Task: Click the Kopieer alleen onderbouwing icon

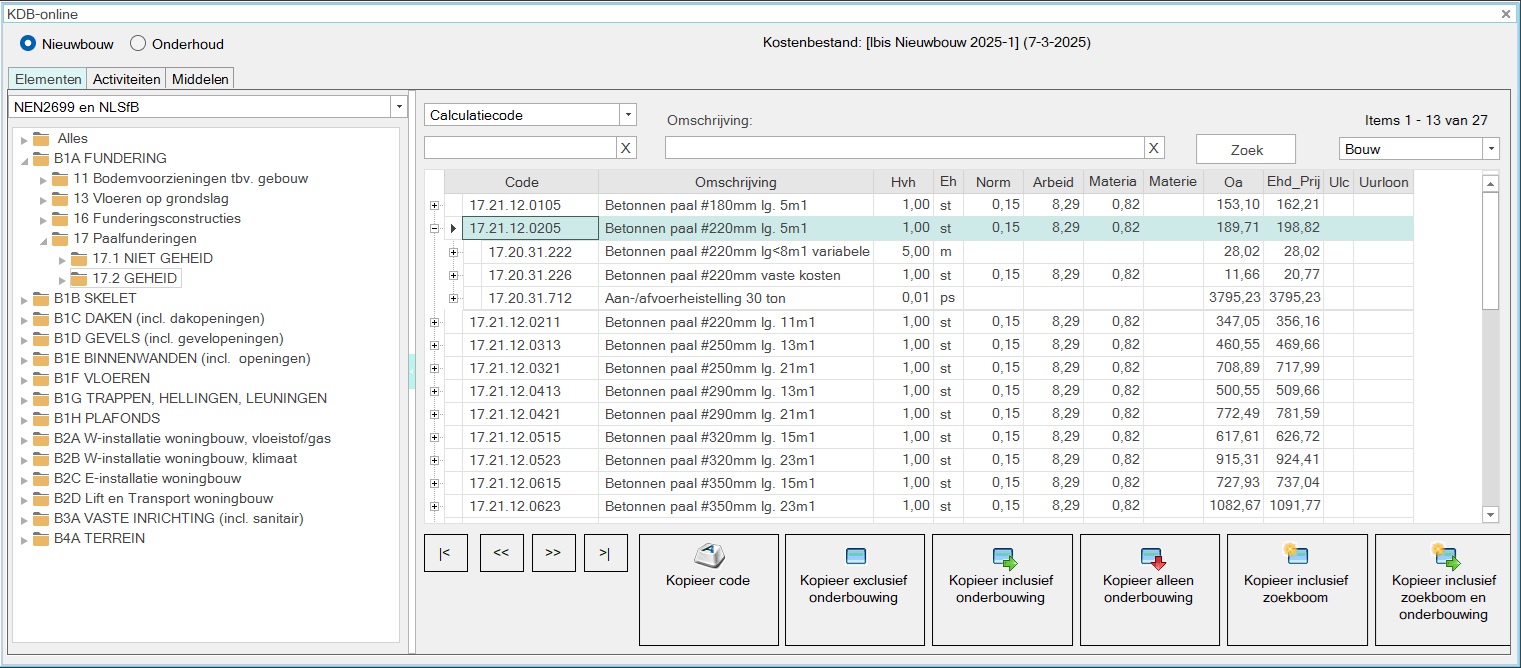Action: (x=1150, y=557)
